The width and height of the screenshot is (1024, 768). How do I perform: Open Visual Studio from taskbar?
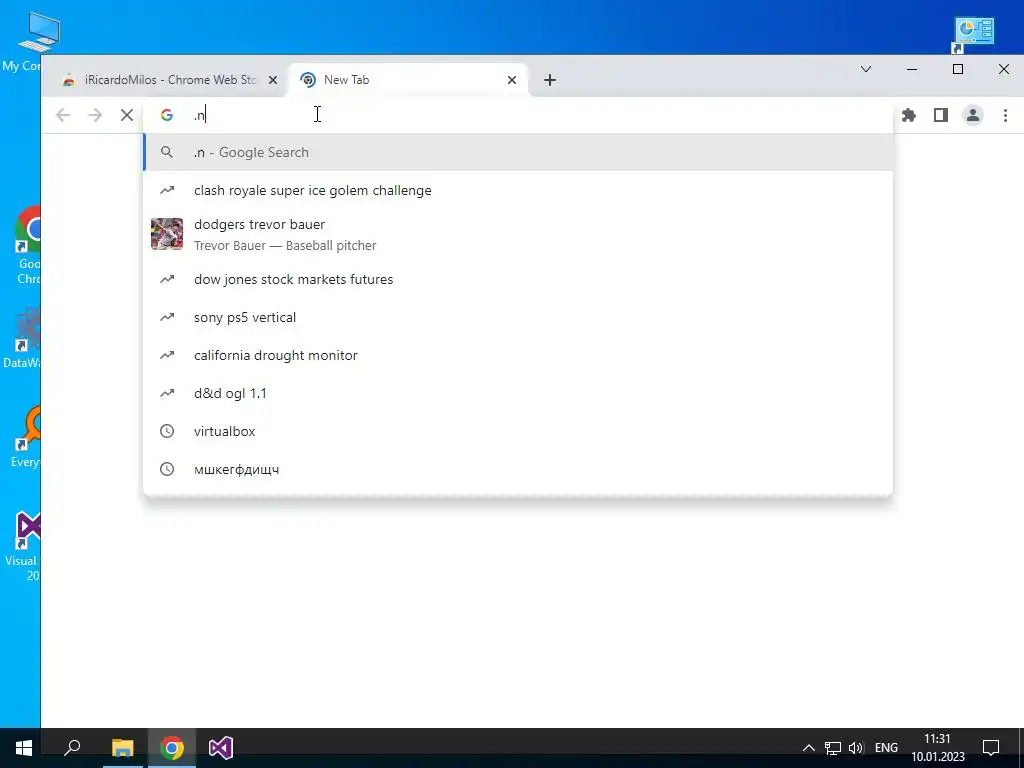[x=221, y=748]
